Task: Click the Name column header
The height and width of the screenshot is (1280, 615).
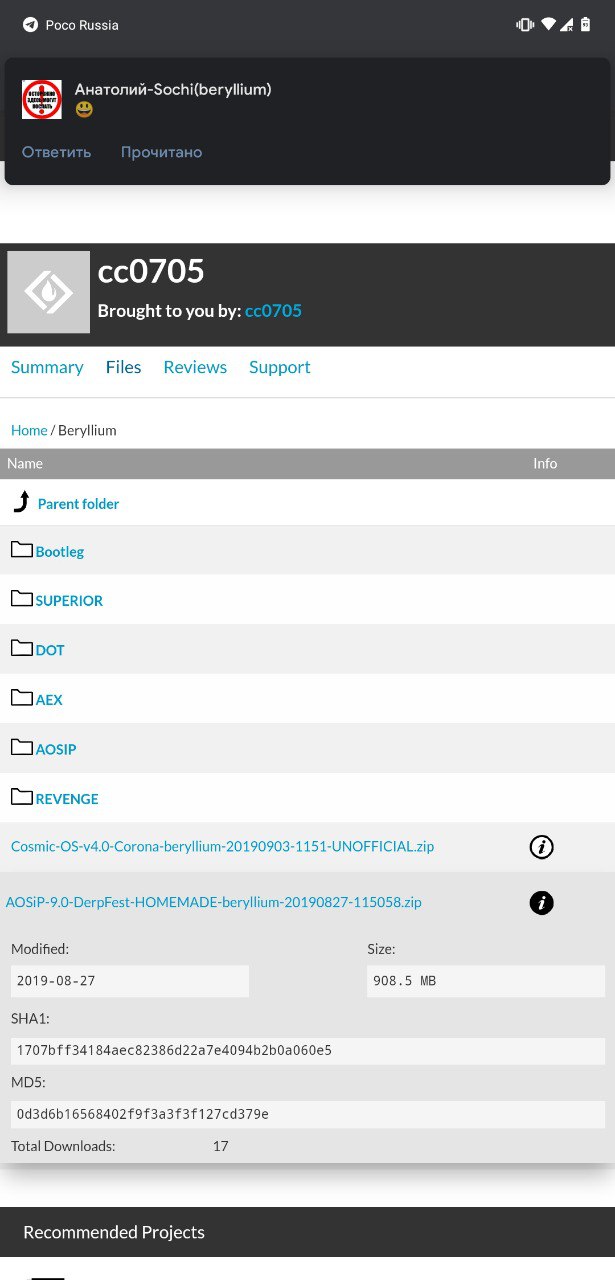Action: pyautogui.click(x=25, y=463)
